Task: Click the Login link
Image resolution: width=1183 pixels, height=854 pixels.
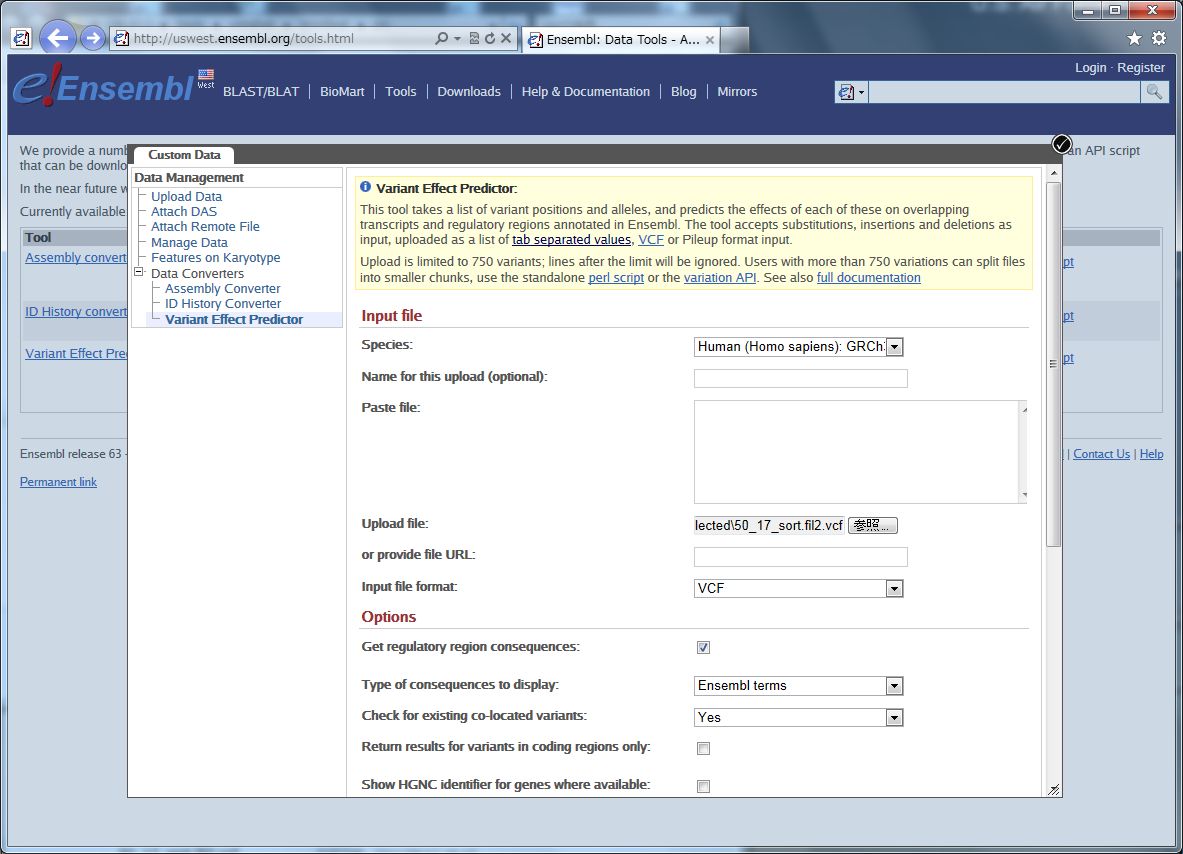Action: click(x=1090, y=68)
